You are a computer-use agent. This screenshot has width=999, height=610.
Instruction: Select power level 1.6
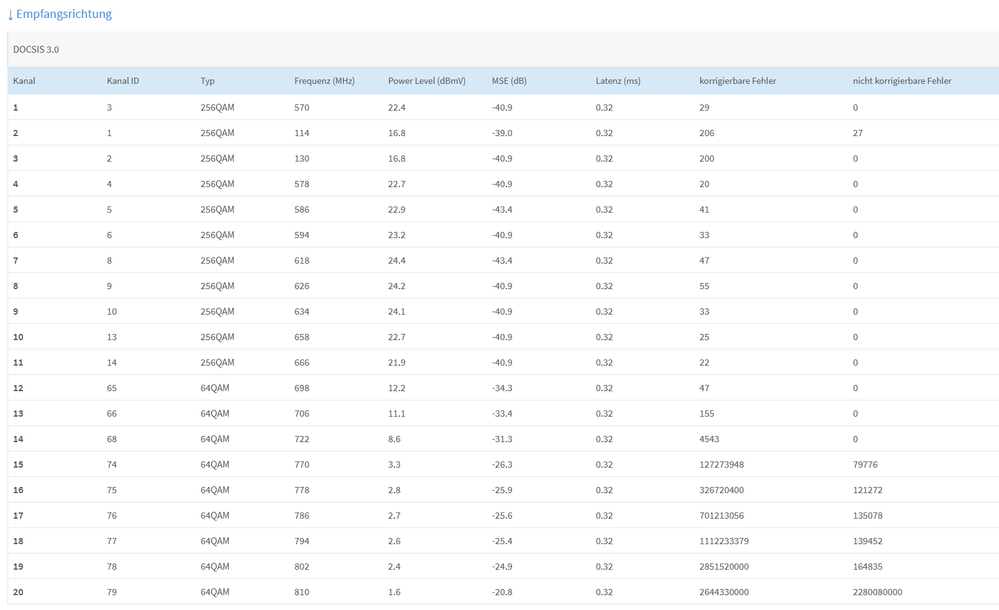[394, 592]
